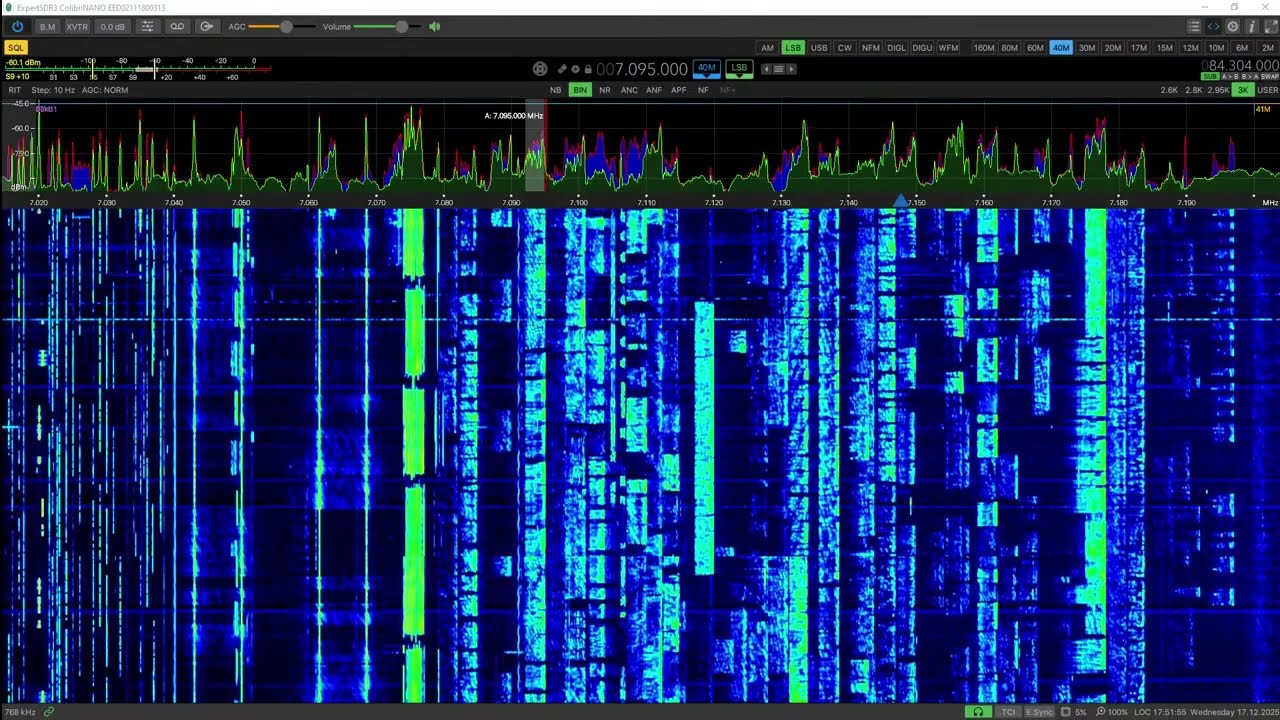Select WFM mode
1280x720 pixels.
tap(948, 48)
